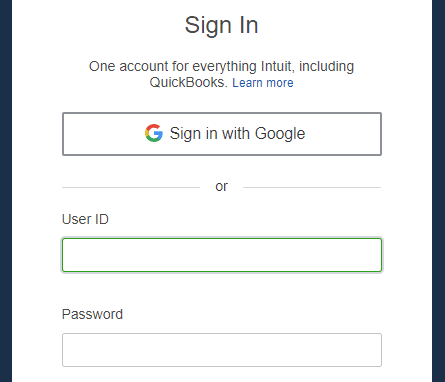Click the 'Google' word in the sign-in button
This screenshot has width=445, height=382.
tap(280, 134)
